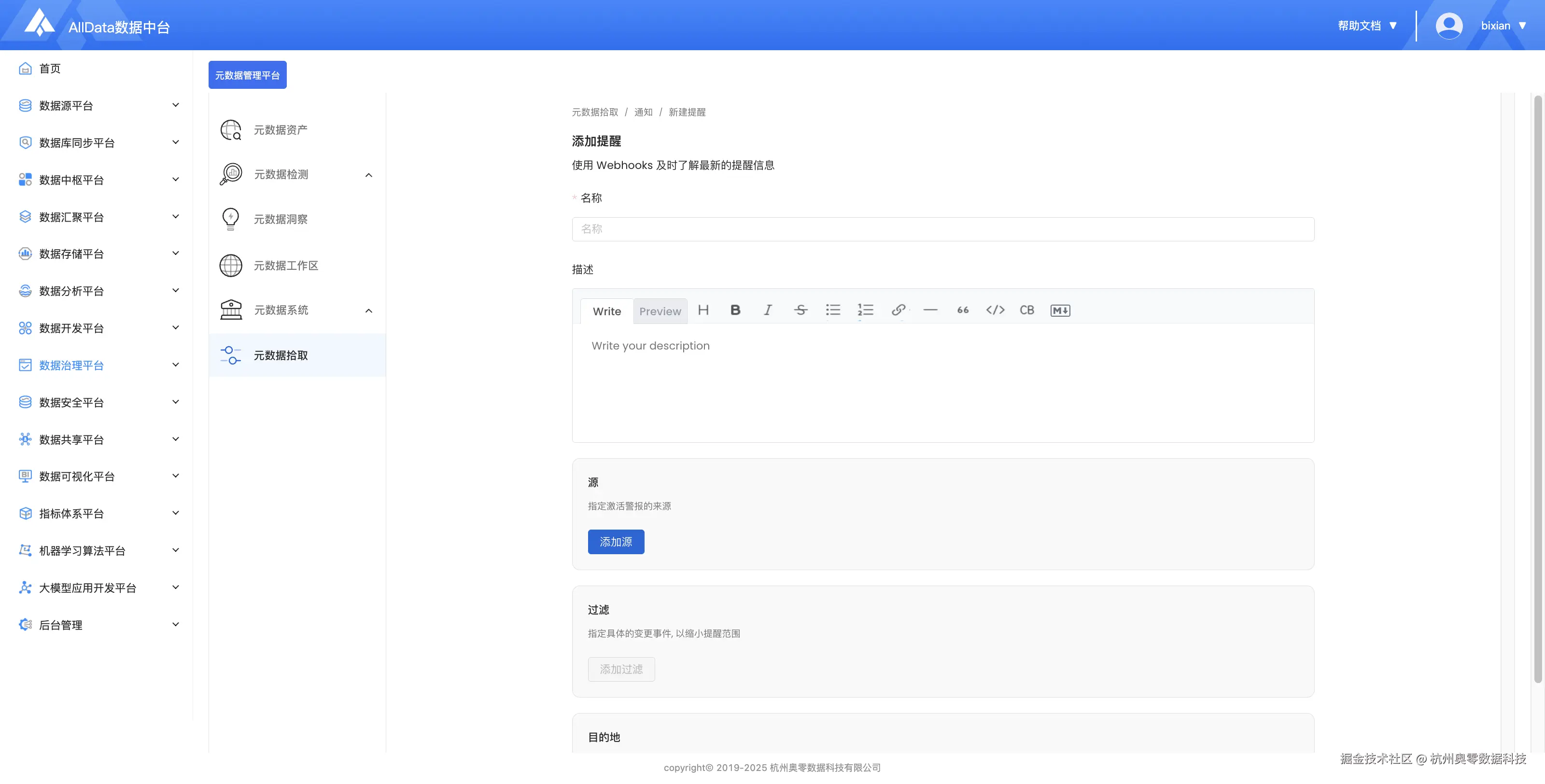Open 元数据资产 in the side menu
This screenshot has width=1545, height=784.
tap(280, 129)
